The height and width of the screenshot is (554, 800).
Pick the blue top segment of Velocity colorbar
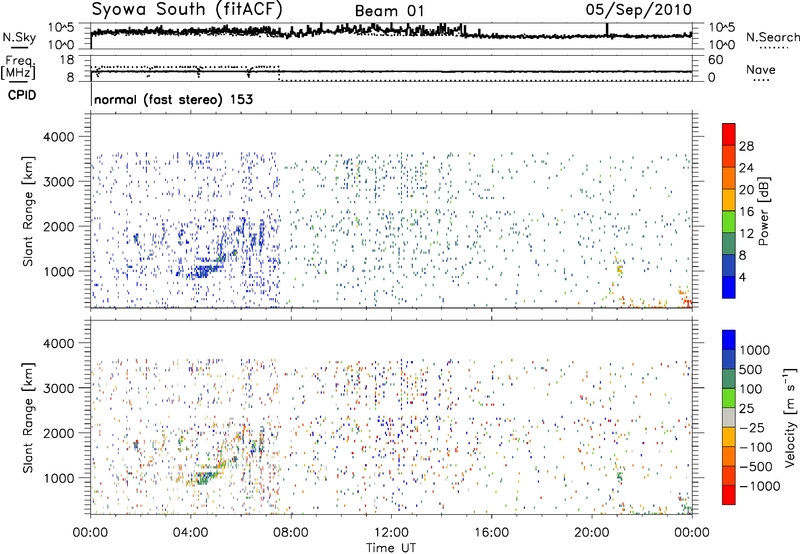729,340
